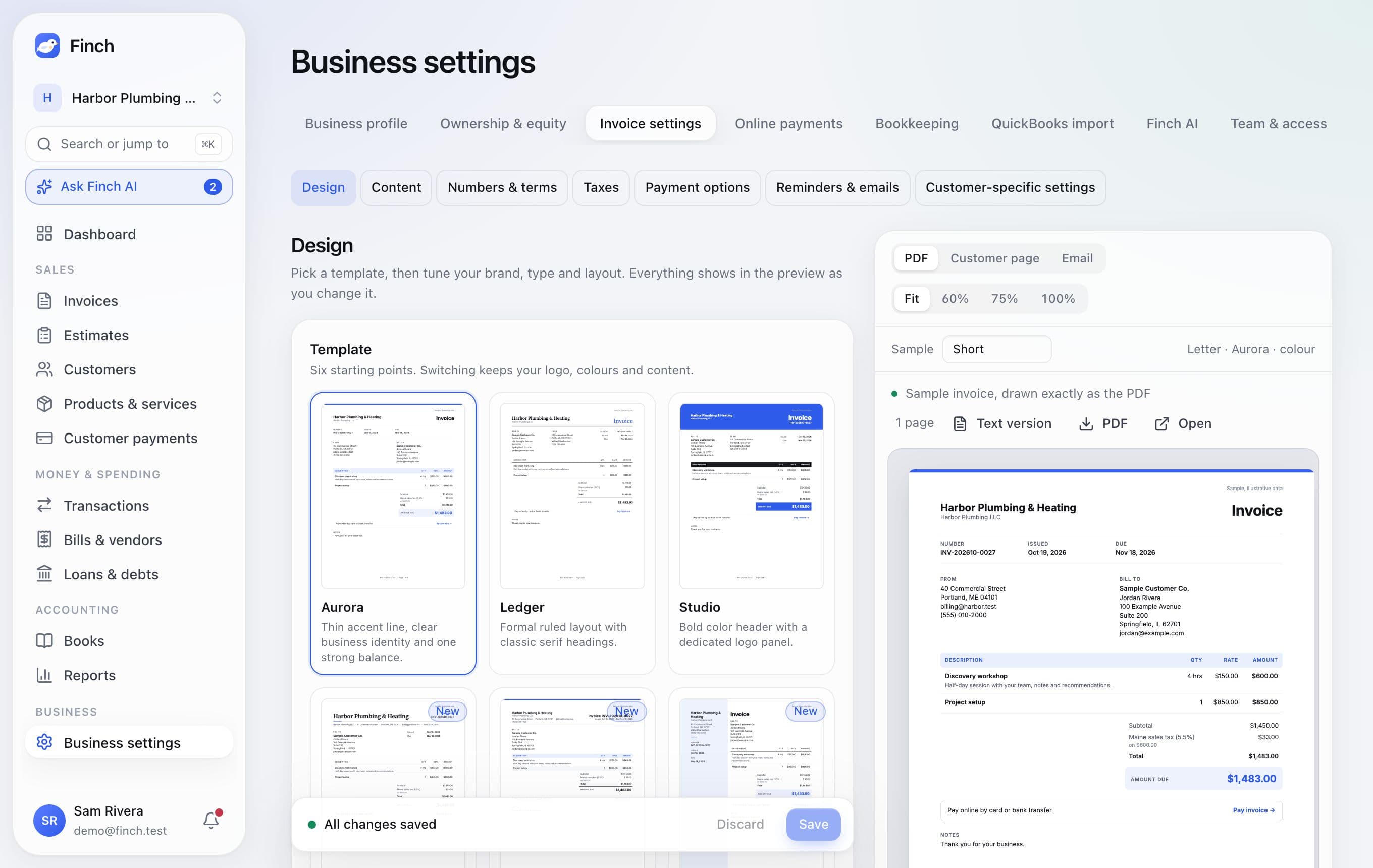Click the Customer payments card icon
1373x868 pixels.
coord(44,438)
